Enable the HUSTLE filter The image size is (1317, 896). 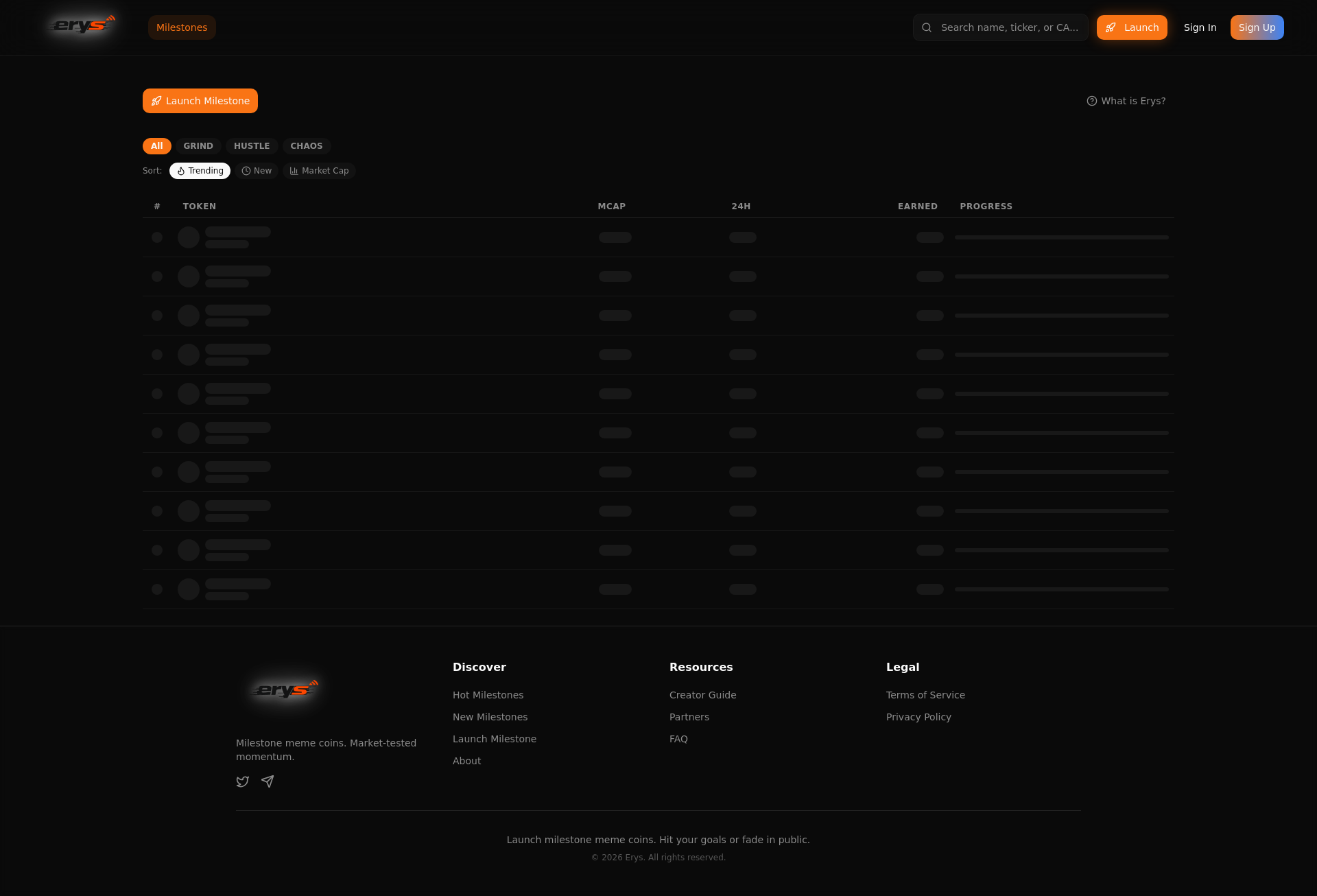pyautogui.click(x=251, y=146)
